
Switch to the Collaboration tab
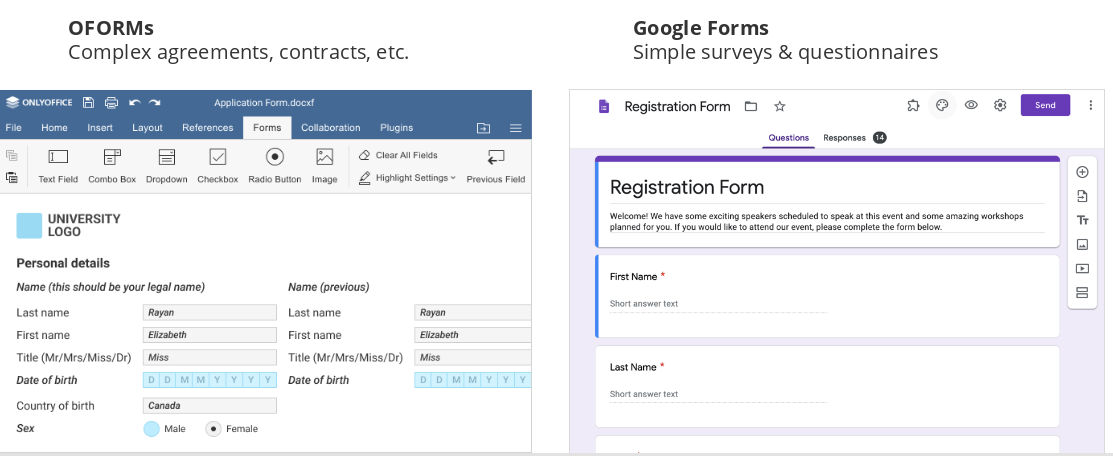coord(330,128)
